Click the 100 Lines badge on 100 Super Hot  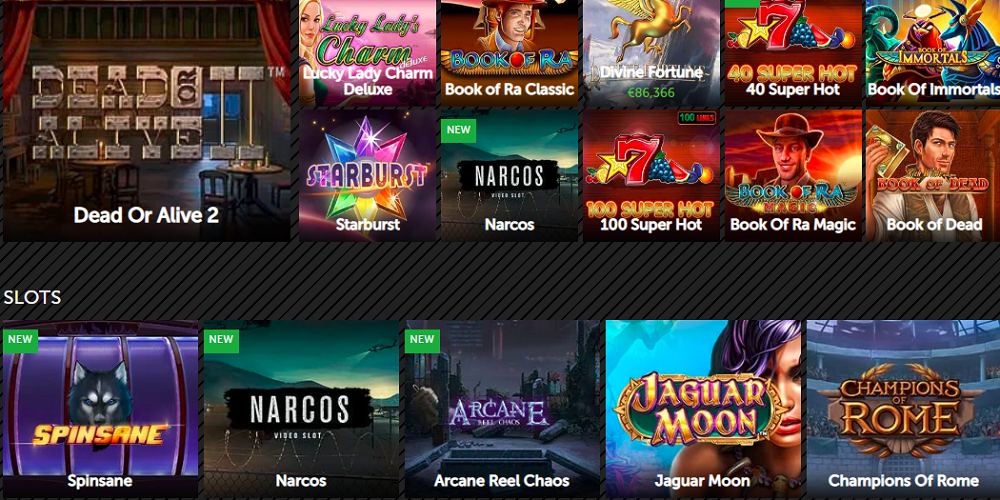[697, 118]
